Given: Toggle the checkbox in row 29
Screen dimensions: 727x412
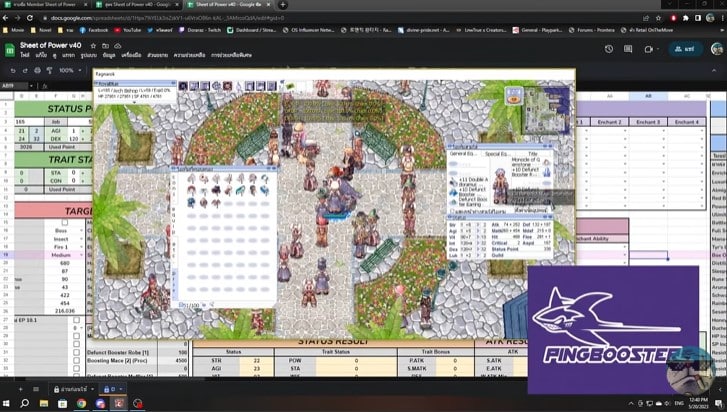Looking at the screenshot, I should [x=76, y=336].
